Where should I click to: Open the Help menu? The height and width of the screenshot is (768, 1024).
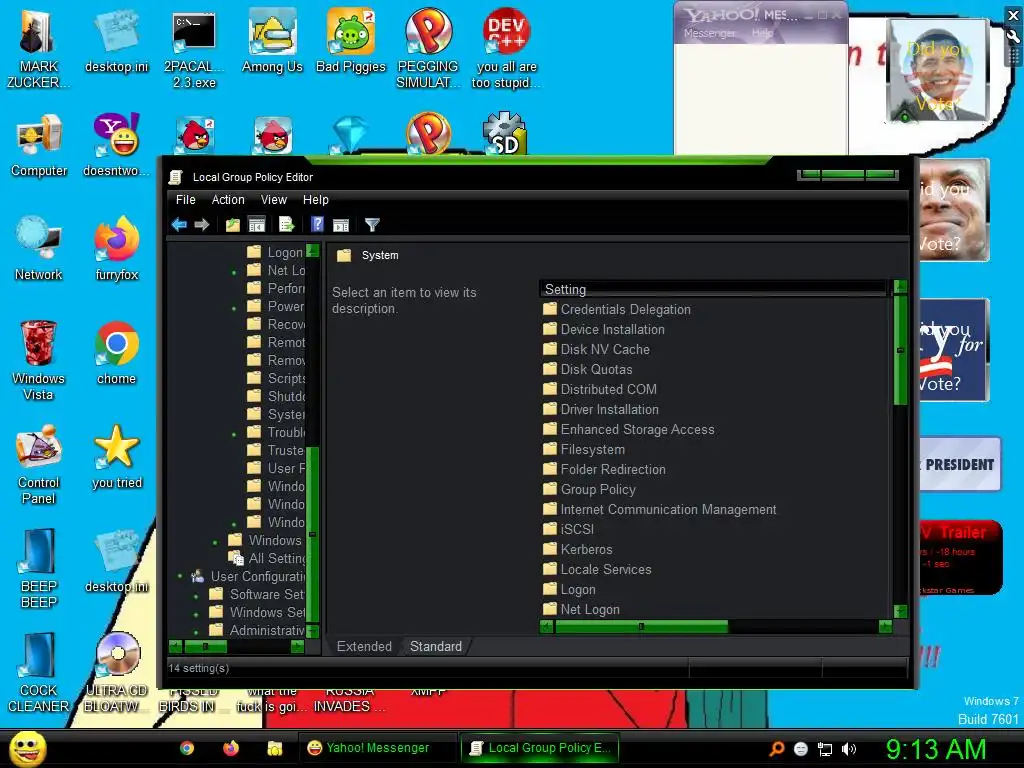tap(315, 200)
